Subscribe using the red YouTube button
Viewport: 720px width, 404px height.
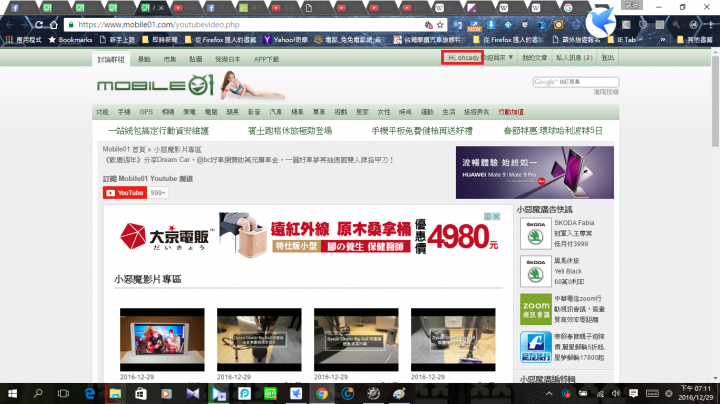(124, 193)
